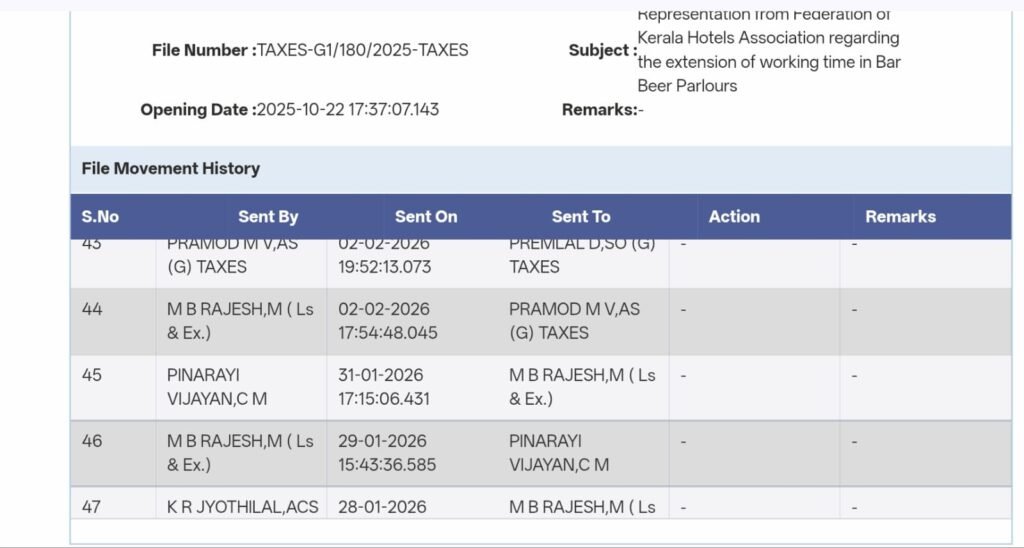Click the Remarks column header
Image resolution: width=1024 pixels, height=548 pixels.
click(900, 216)
